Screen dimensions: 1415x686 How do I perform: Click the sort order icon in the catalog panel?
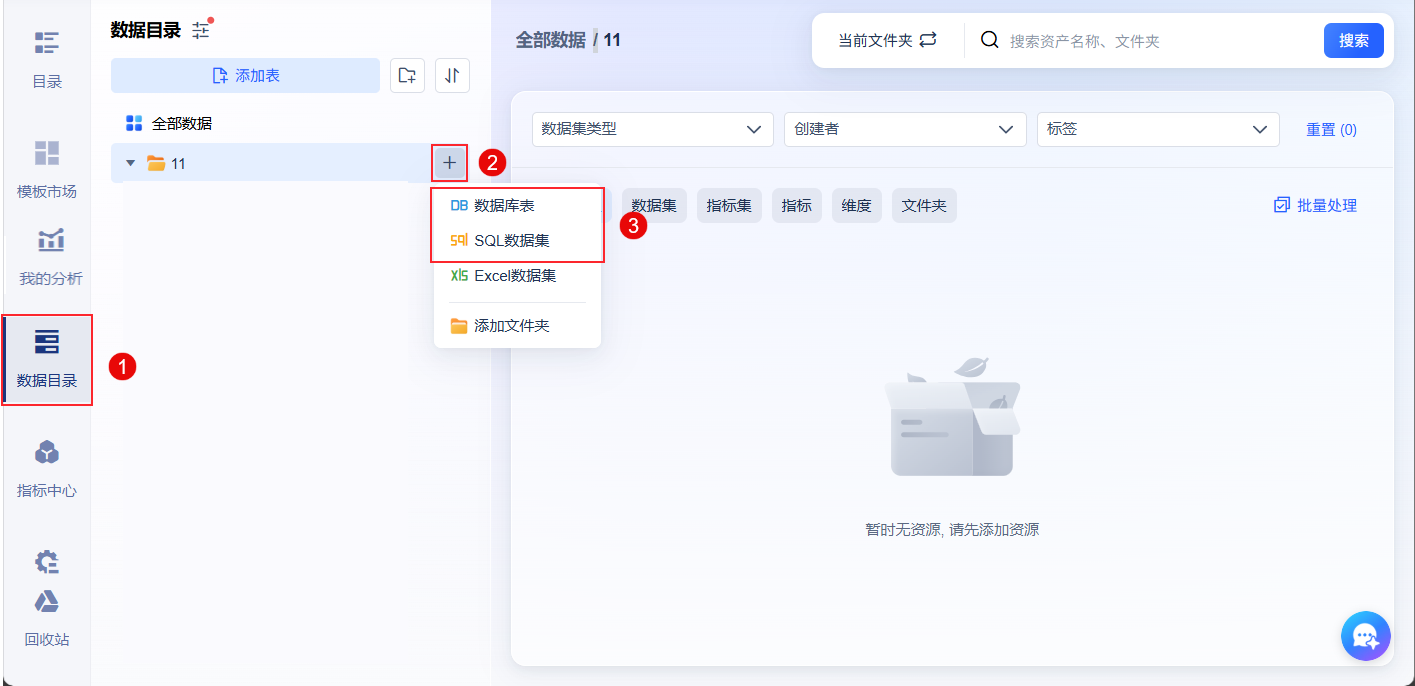pos(452,75)
